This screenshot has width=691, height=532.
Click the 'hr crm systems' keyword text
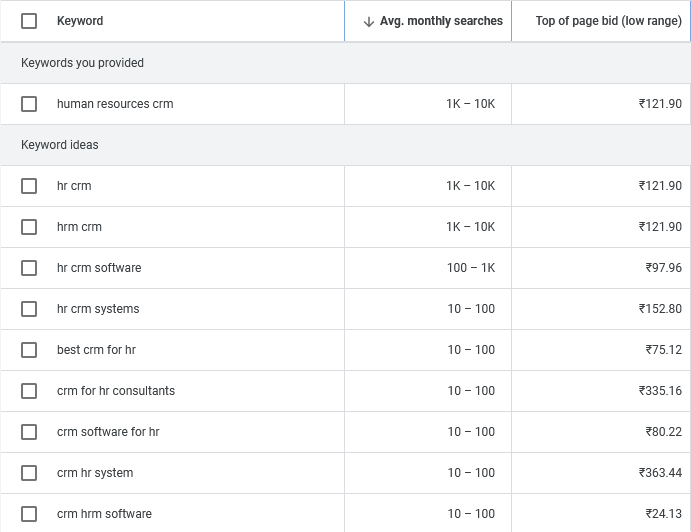(98, 309)
